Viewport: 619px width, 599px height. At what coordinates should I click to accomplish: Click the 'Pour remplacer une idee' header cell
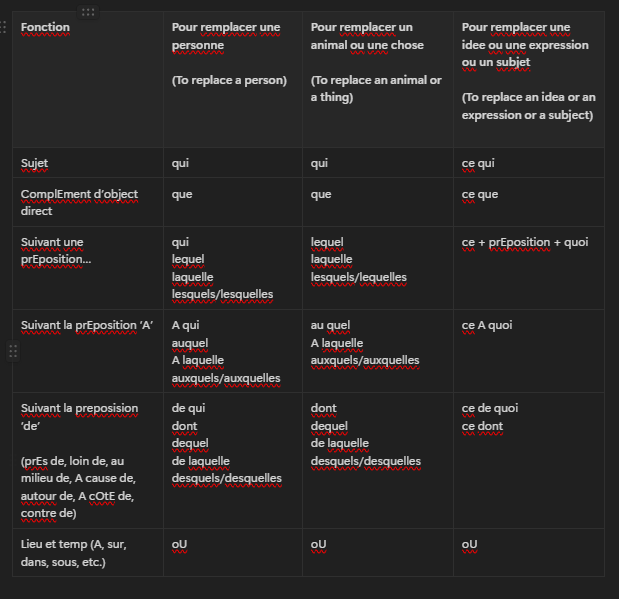pos(528,80)
